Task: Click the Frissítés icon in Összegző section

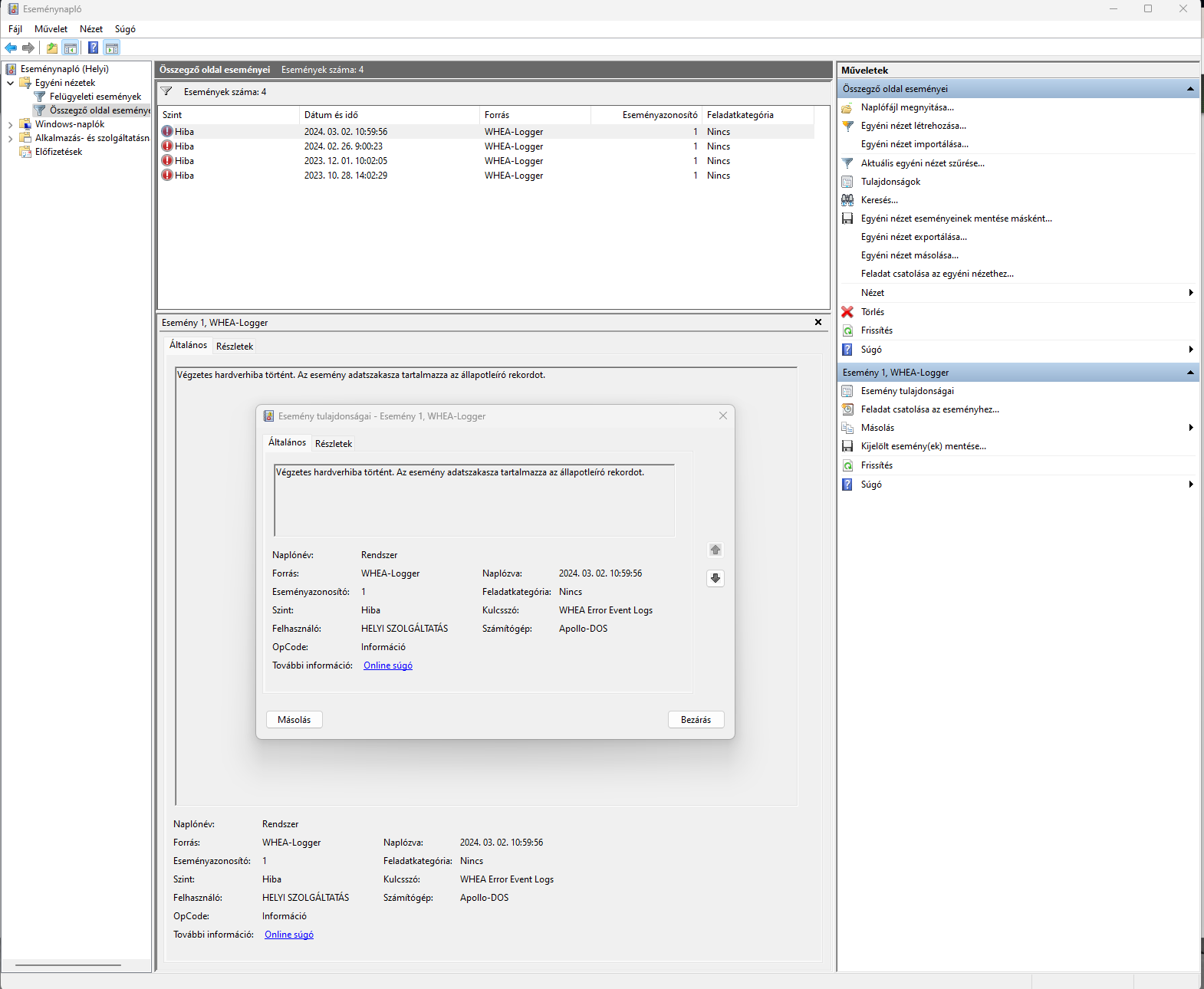Action: click(x=847, y=330)
